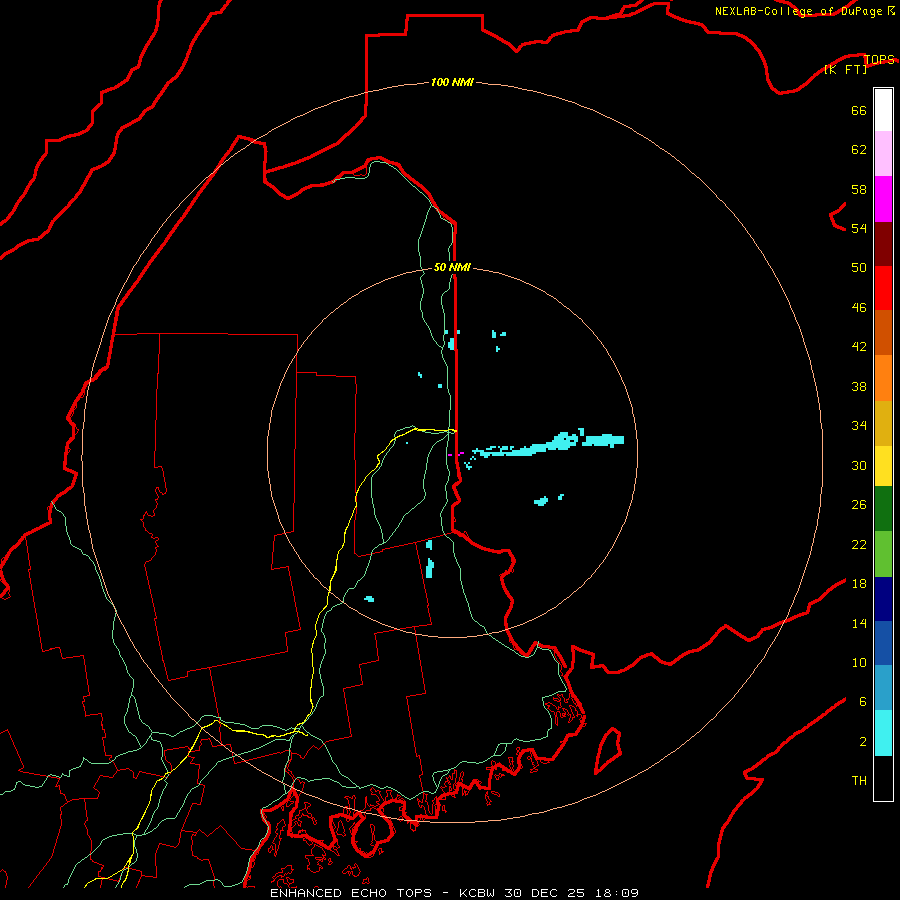Click the white color swatch above 66

point(883,110)
